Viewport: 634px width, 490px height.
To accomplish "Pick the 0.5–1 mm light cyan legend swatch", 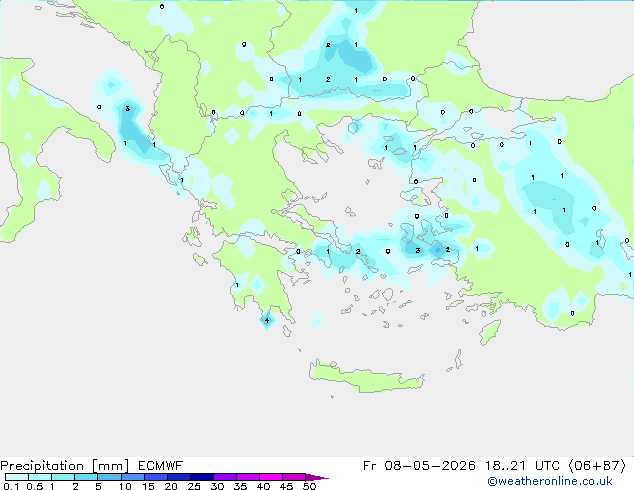I will pyautogui.click(x=40, y=477).
